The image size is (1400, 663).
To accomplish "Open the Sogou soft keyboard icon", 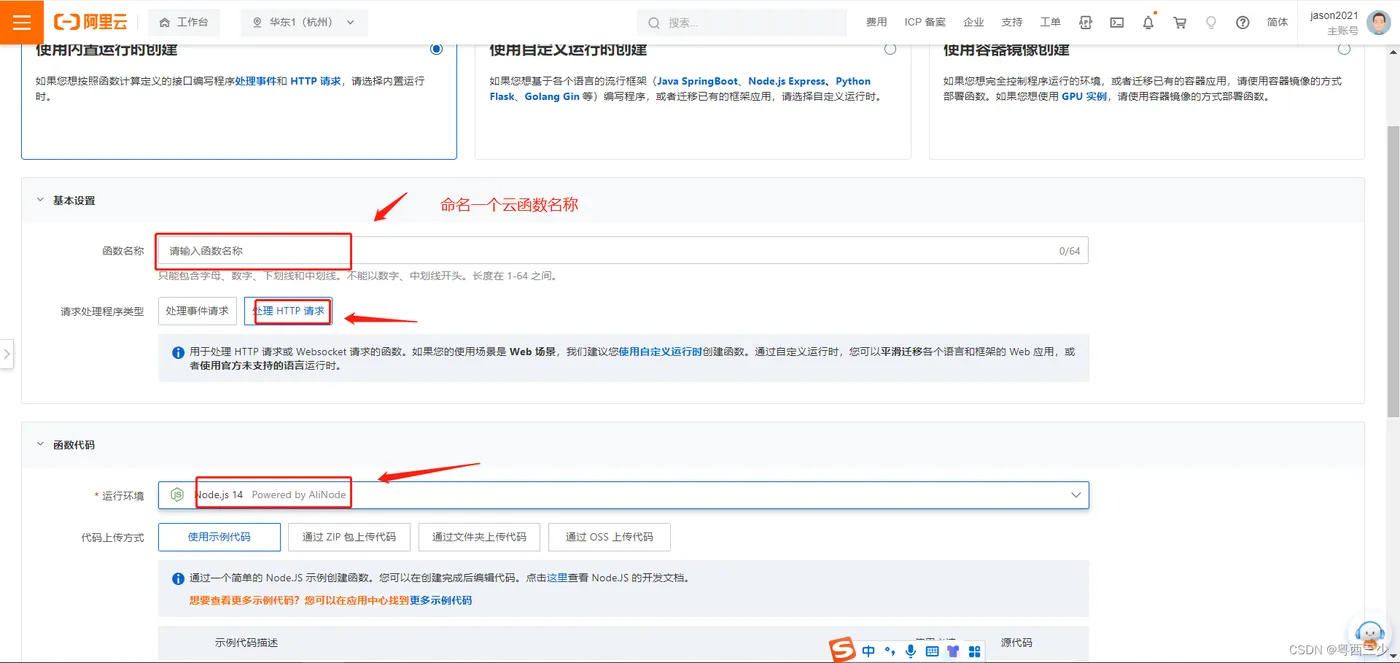I will point(932,651).
